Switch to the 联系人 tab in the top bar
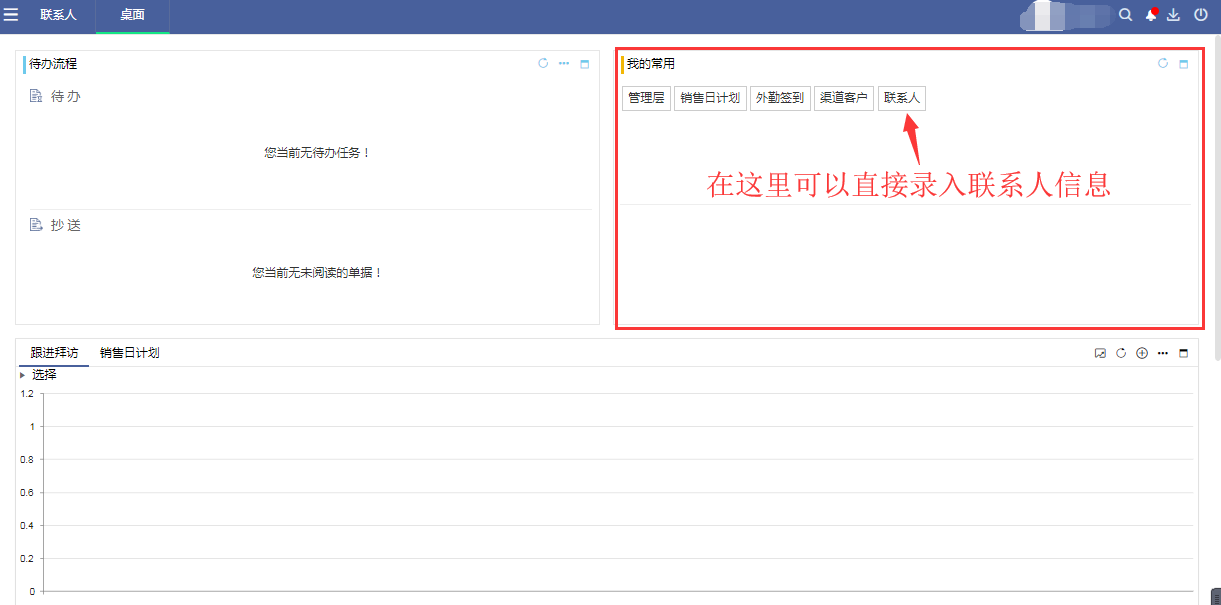The height and width of the screenshot is (605, 1221). (58, 15)
